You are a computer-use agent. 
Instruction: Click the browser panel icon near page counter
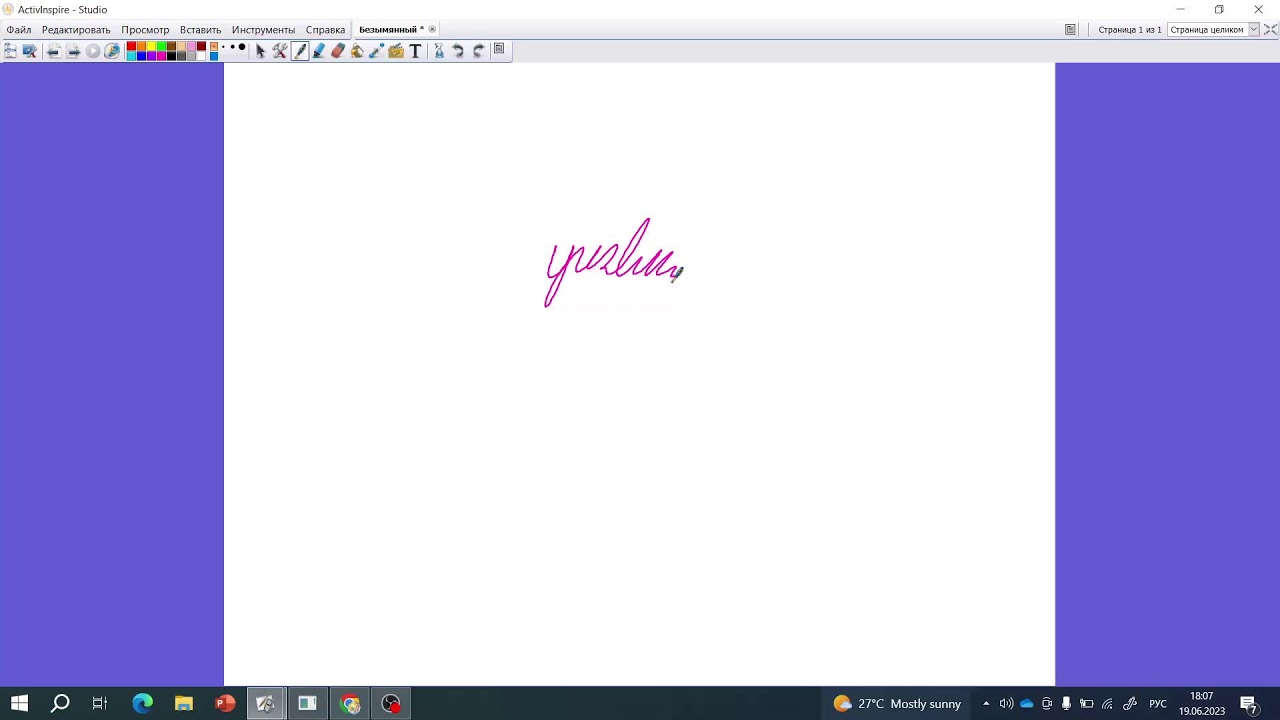click(x=1070, y=29)
